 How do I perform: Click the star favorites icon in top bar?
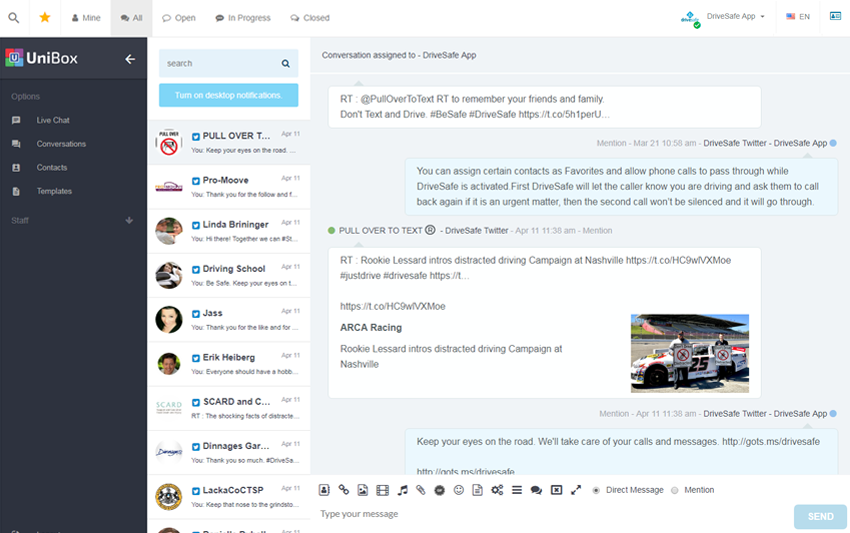45,17
